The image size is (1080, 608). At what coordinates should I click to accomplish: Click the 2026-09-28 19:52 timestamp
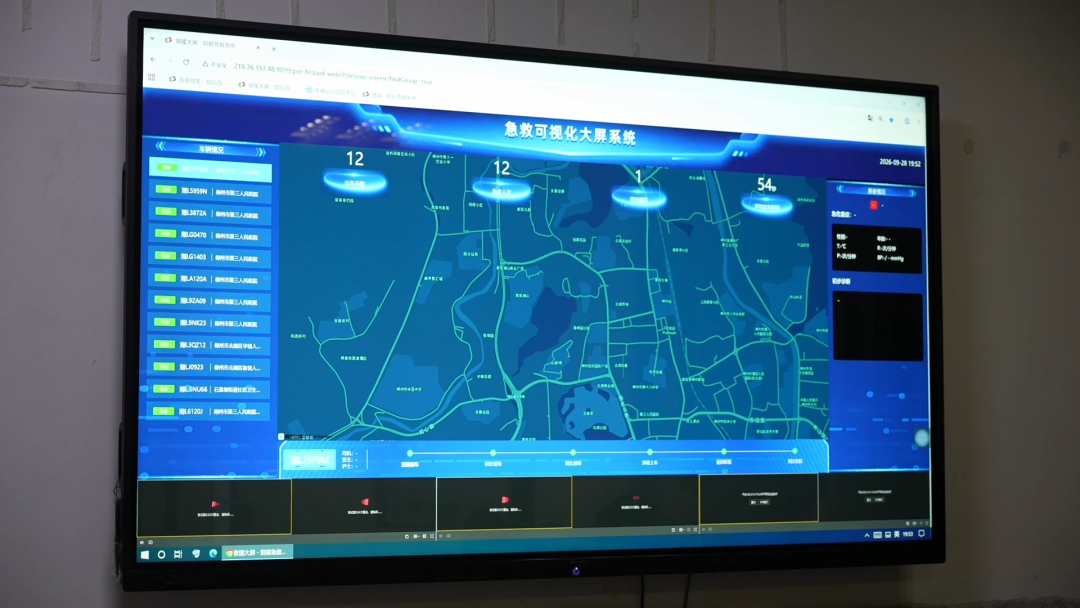coord(900,163)
